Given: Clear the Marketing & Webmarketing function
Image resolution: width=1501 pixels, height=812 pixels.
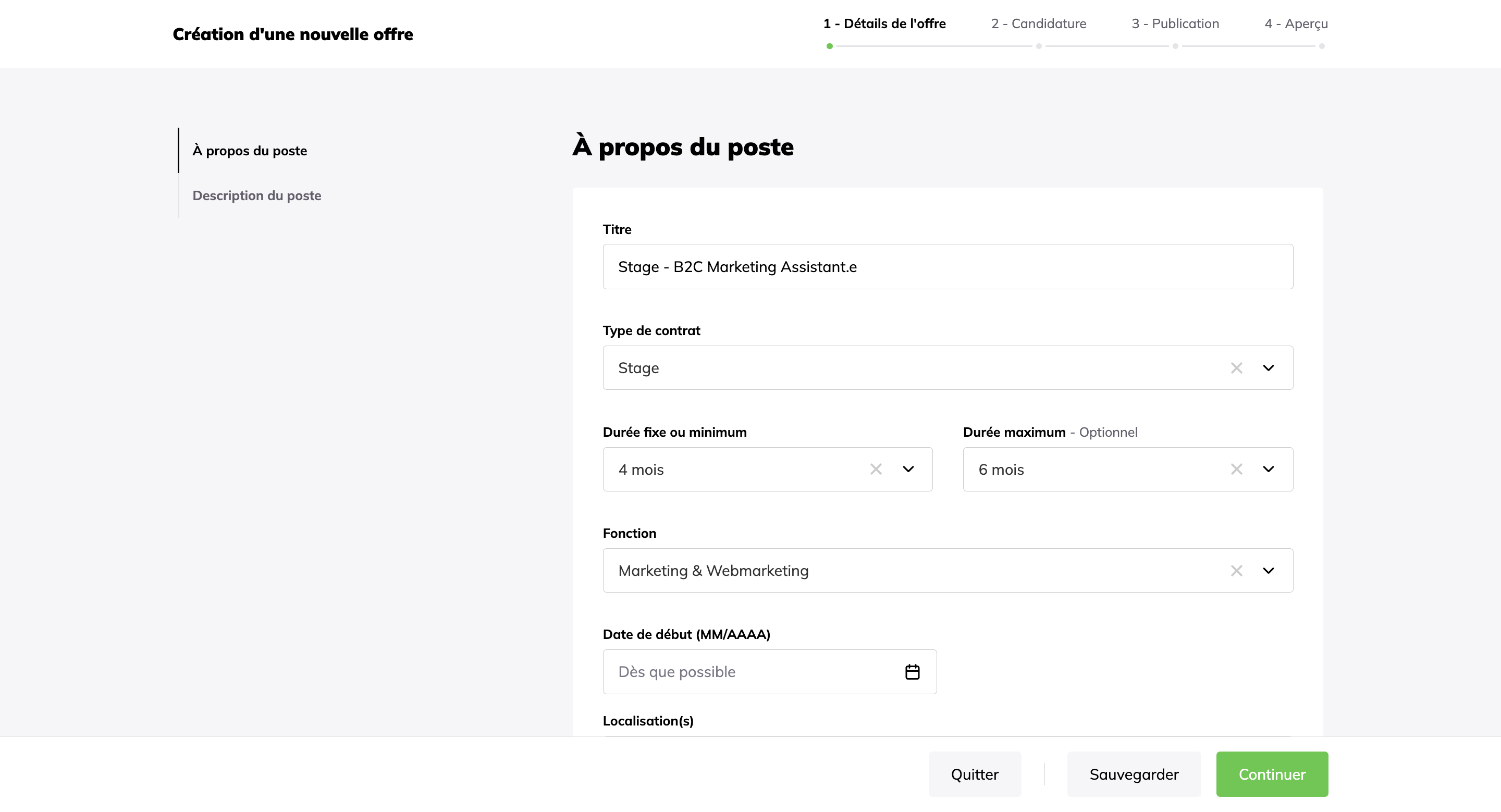Looking at the screenshot, I should tap(1236, 571).
